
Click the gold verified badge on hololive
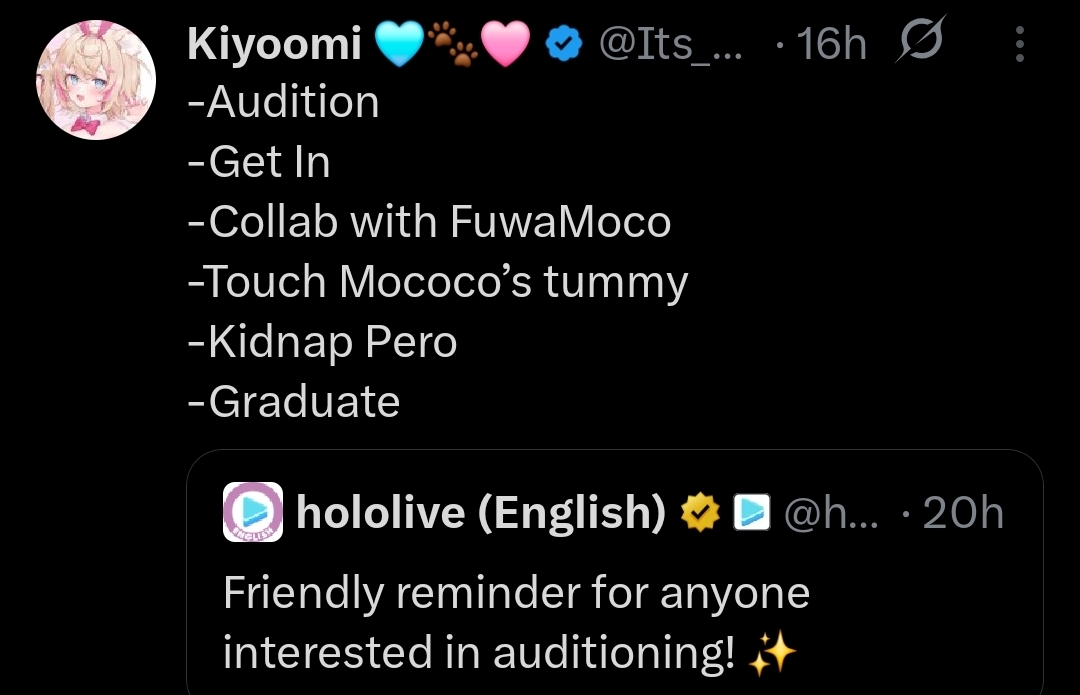[x=701, y=512]
